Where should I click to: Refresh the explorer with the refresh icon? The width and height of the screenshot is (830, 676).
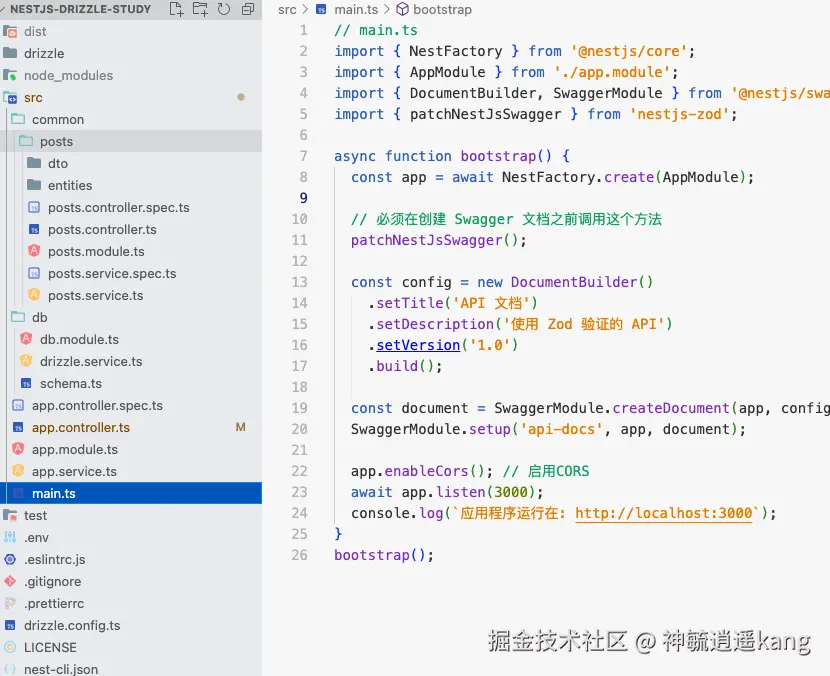pyautogui.click(x=224, y=9)
